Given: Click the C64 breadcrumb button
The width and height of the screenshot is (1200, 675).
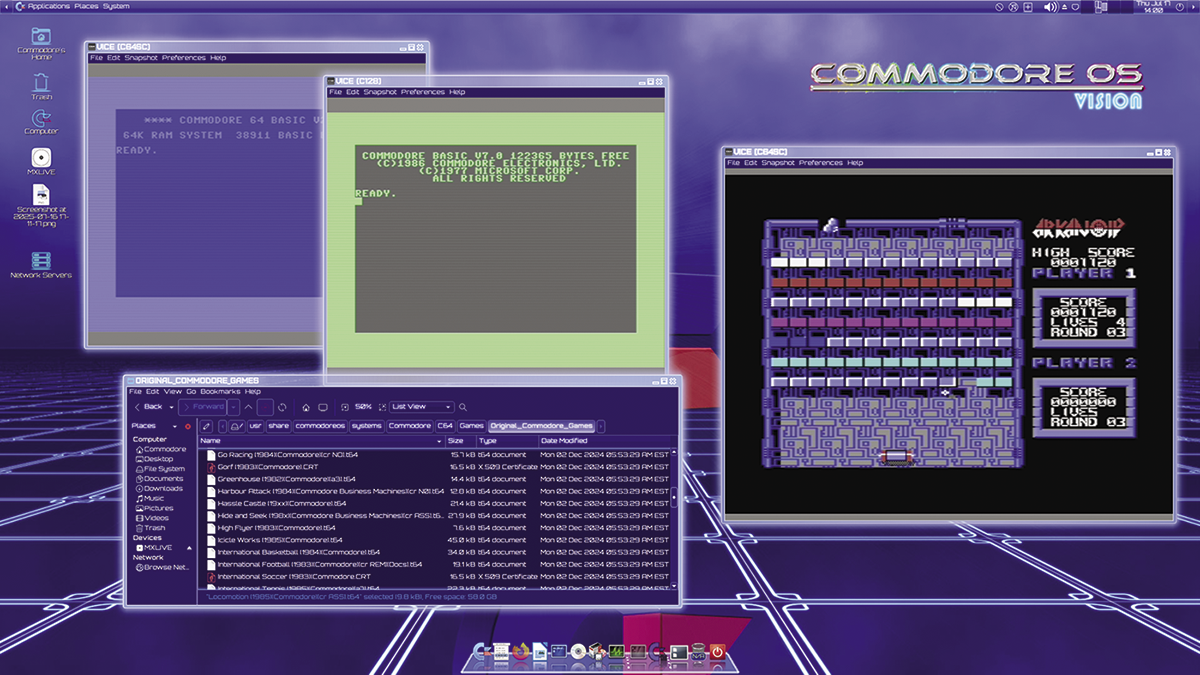Looking at the screenshot, I should 445,426.
